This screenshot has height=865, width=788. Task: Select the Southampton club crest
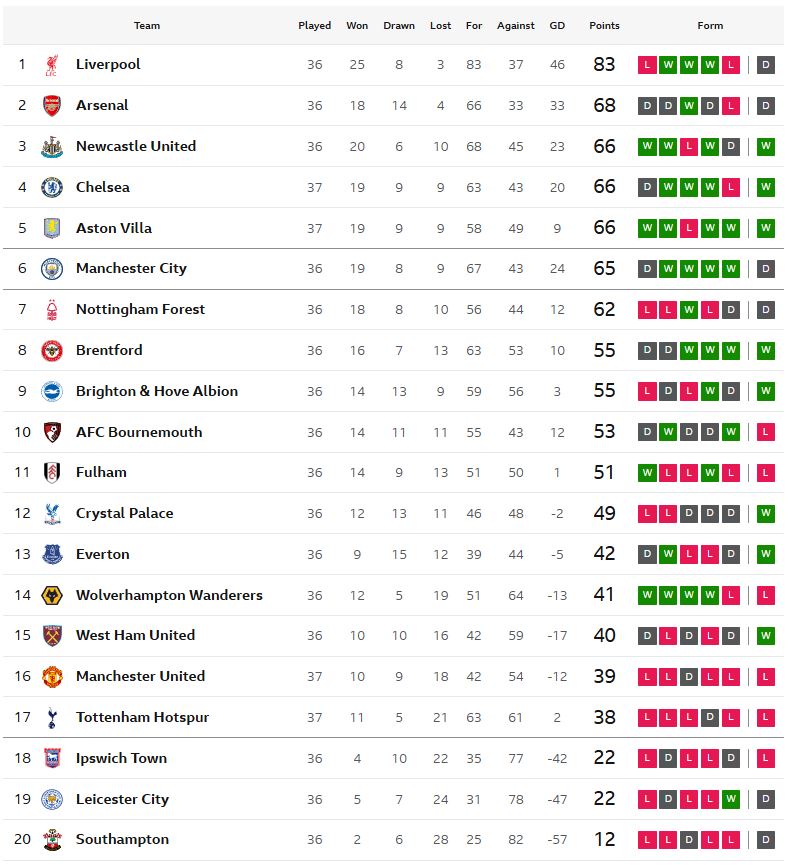coord(52,840)
